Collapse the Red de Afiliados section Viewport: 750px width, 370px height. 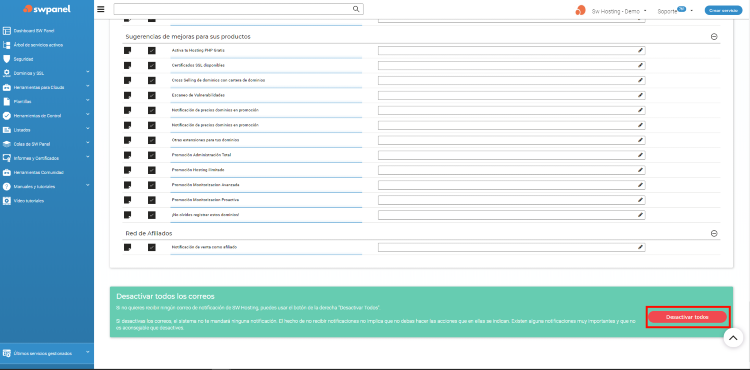(x=714, y=233)
